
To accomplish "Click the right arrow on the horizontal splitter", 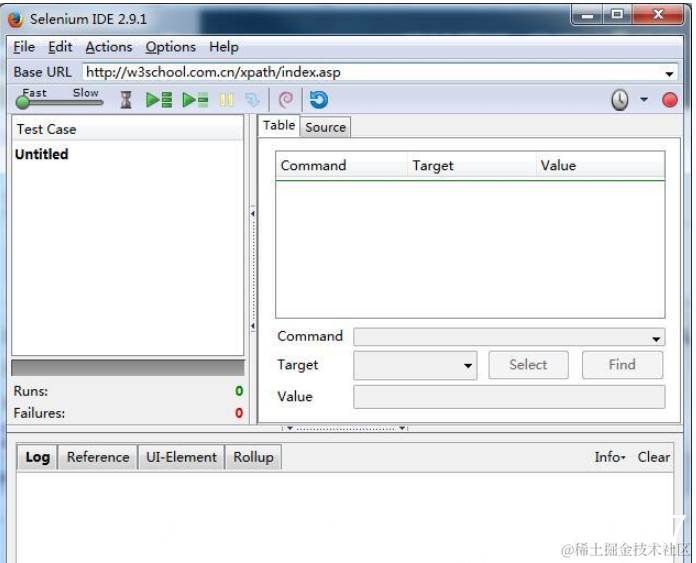I will click(402, 428).
